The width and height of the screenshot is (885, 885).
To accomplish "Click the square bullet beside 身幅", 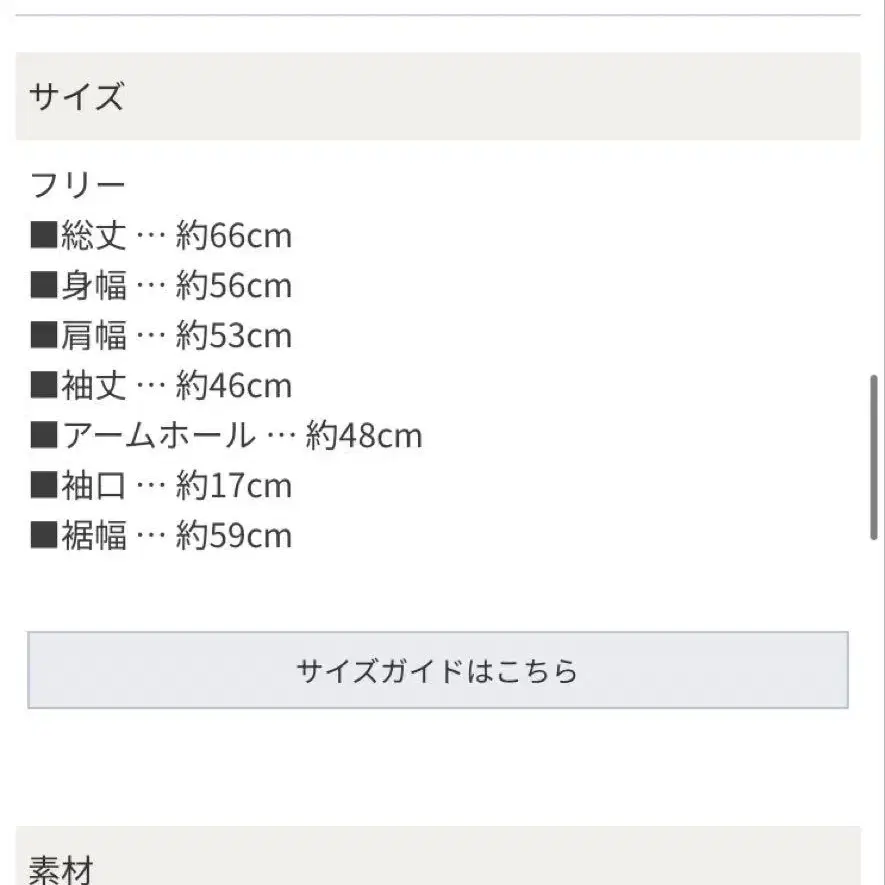I will pyautogui.click(x=43, y=286).
